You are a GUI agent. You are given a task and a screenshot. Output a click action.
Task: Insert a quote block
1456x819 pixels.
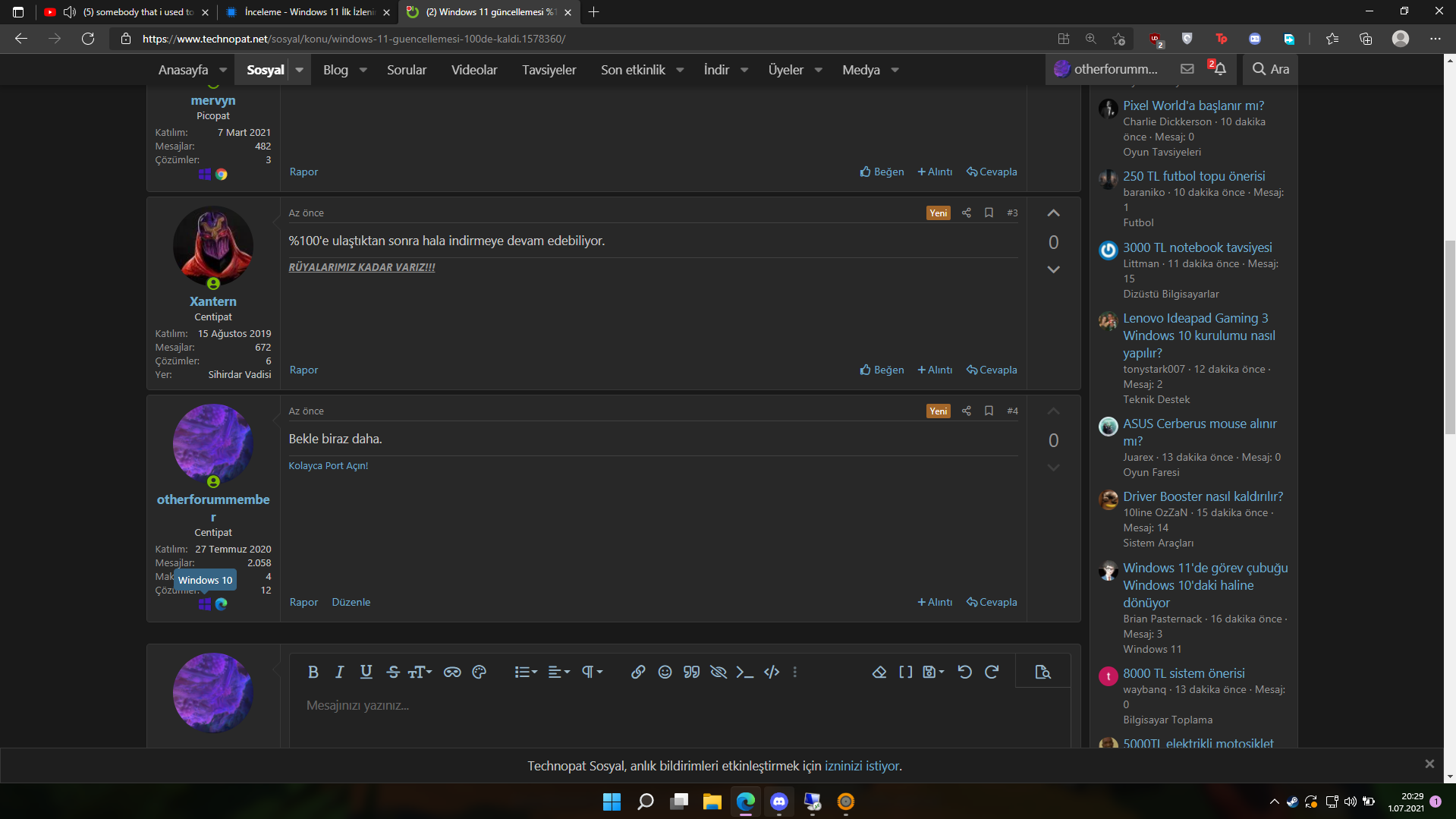pos(691,672)
